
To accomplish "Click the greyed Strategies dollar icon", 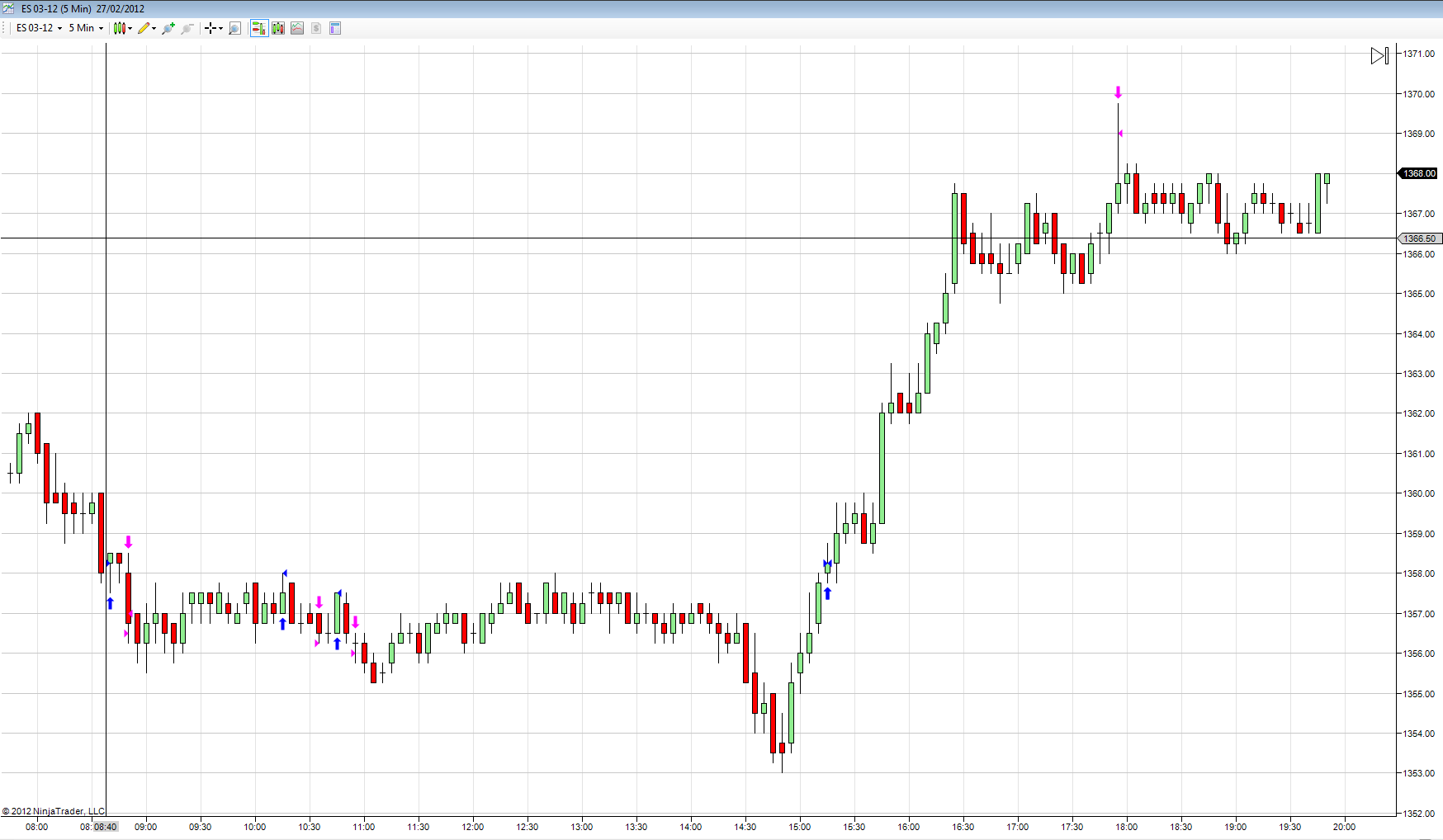I will pyautogui.click(x=316, y=28).
